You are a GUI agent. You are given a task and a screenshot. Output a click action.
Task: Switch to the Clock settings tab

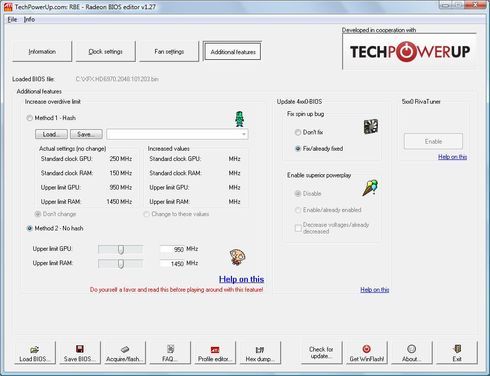106,52
